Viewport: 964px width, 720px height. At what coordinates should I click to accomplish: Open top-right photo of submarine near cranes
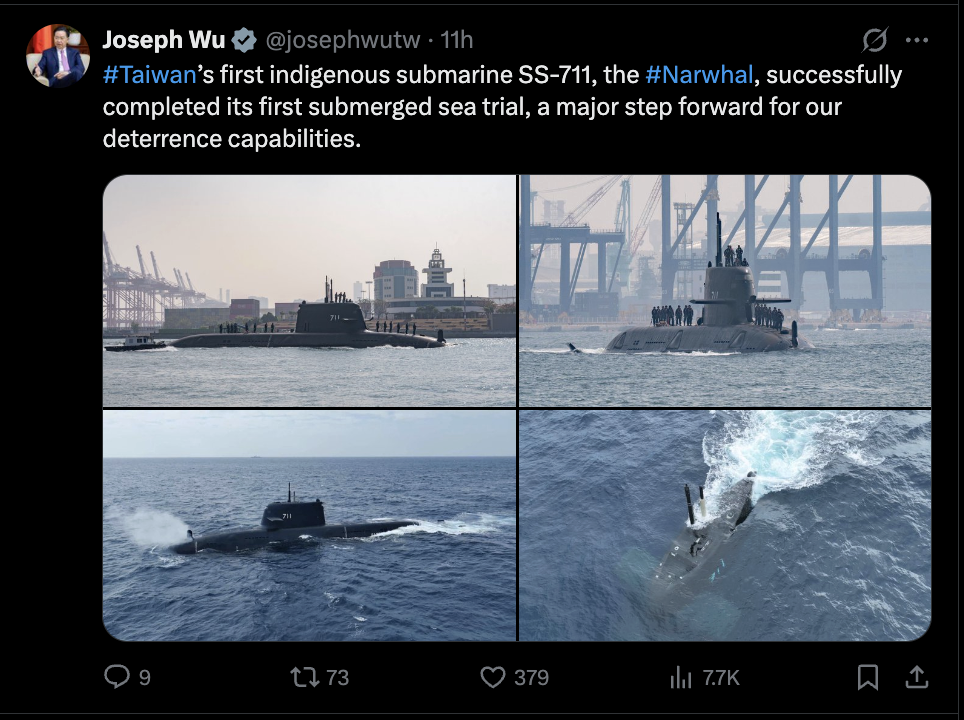[x=725, y=291]
